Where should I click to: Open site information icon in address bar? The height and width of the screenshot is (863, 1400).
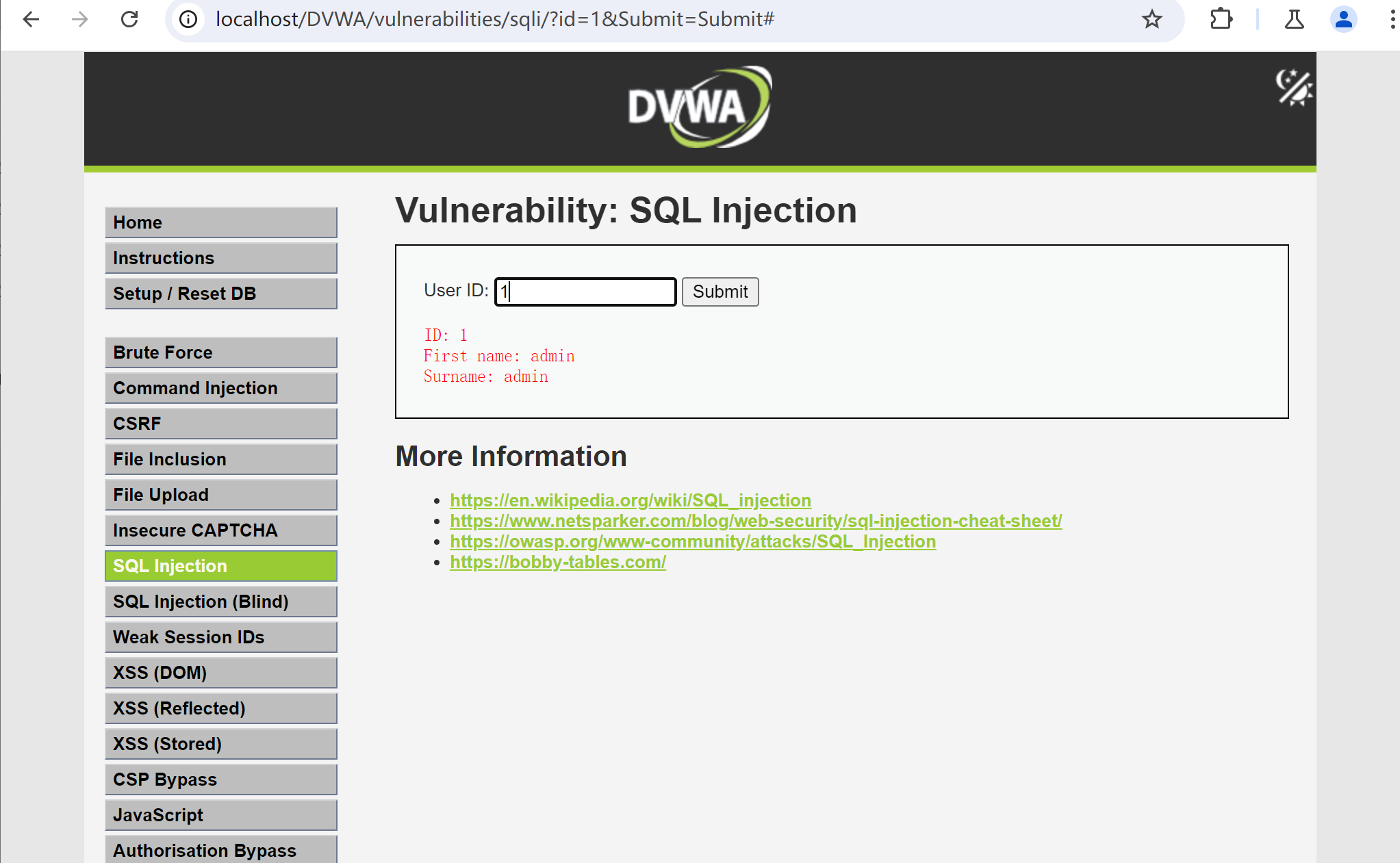(x=188, y=19)
